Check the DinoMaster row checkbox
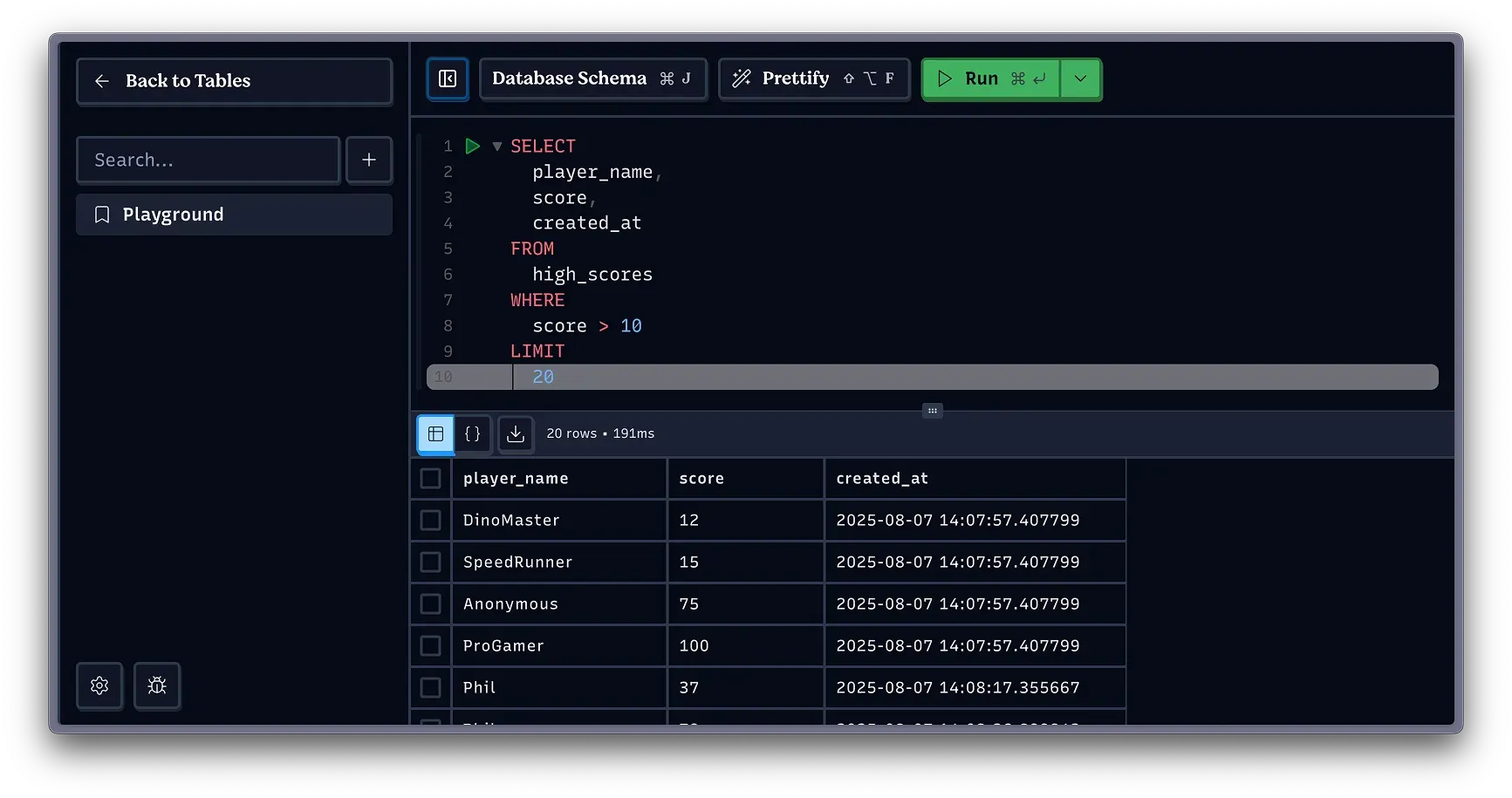 (430, 519)
